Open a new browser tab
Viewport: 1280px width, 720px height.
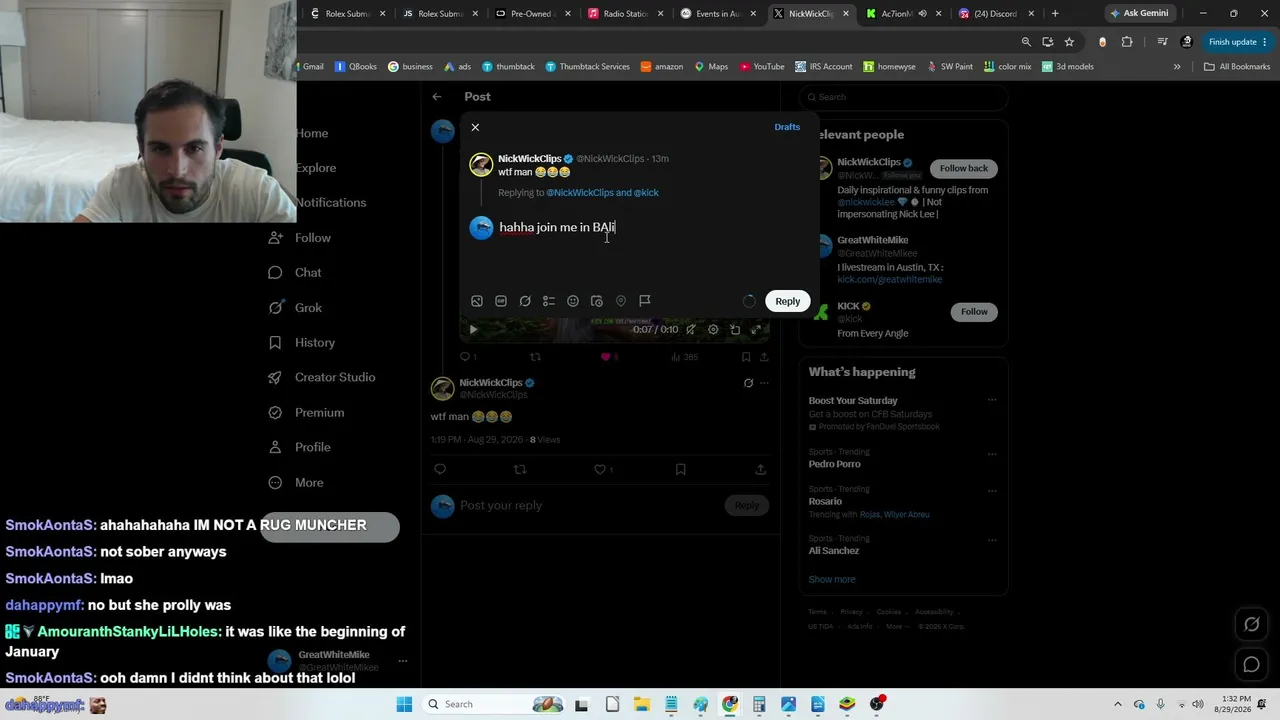pos(1055,14)
